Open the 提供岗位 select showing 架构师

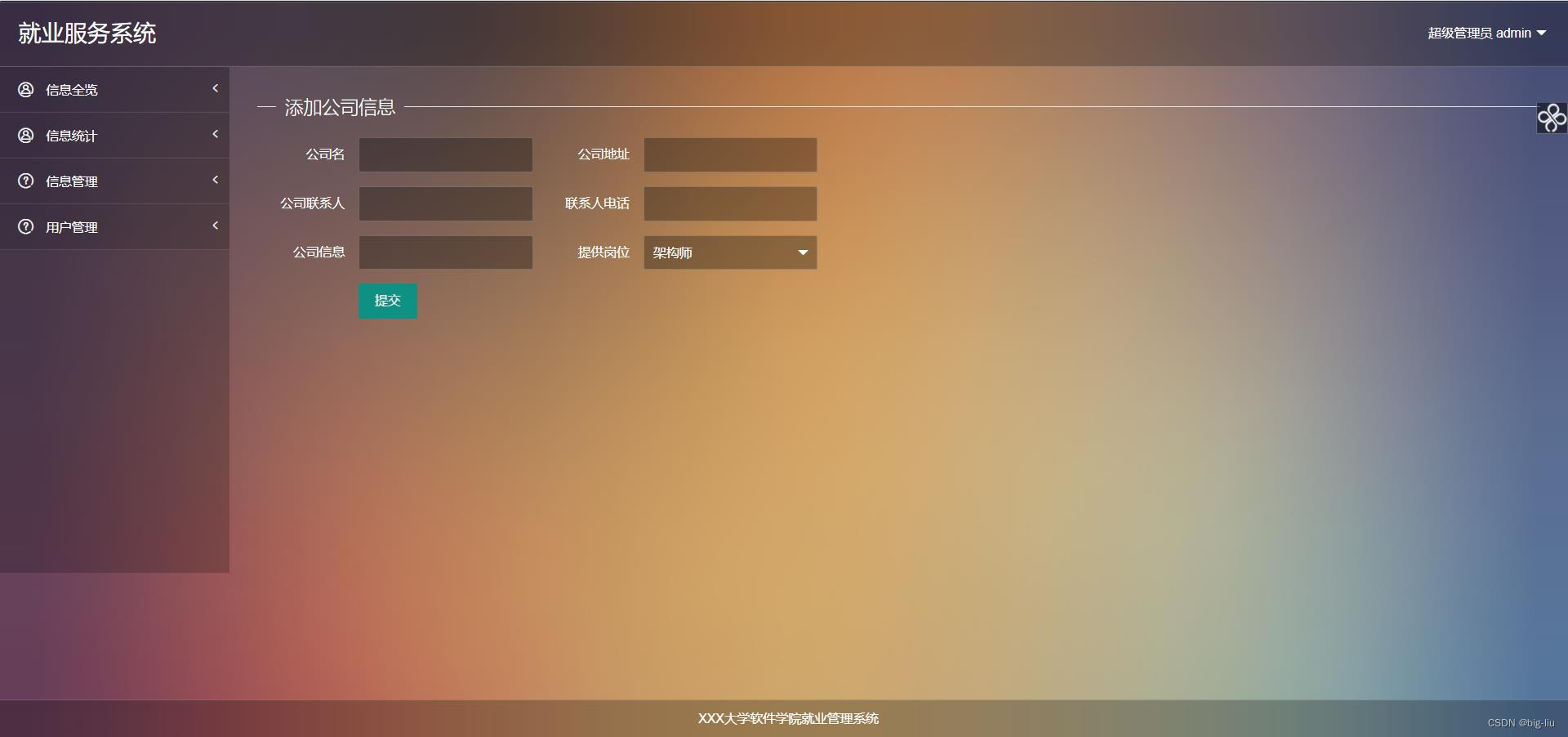pyautogui.click(x=730, y=252)
